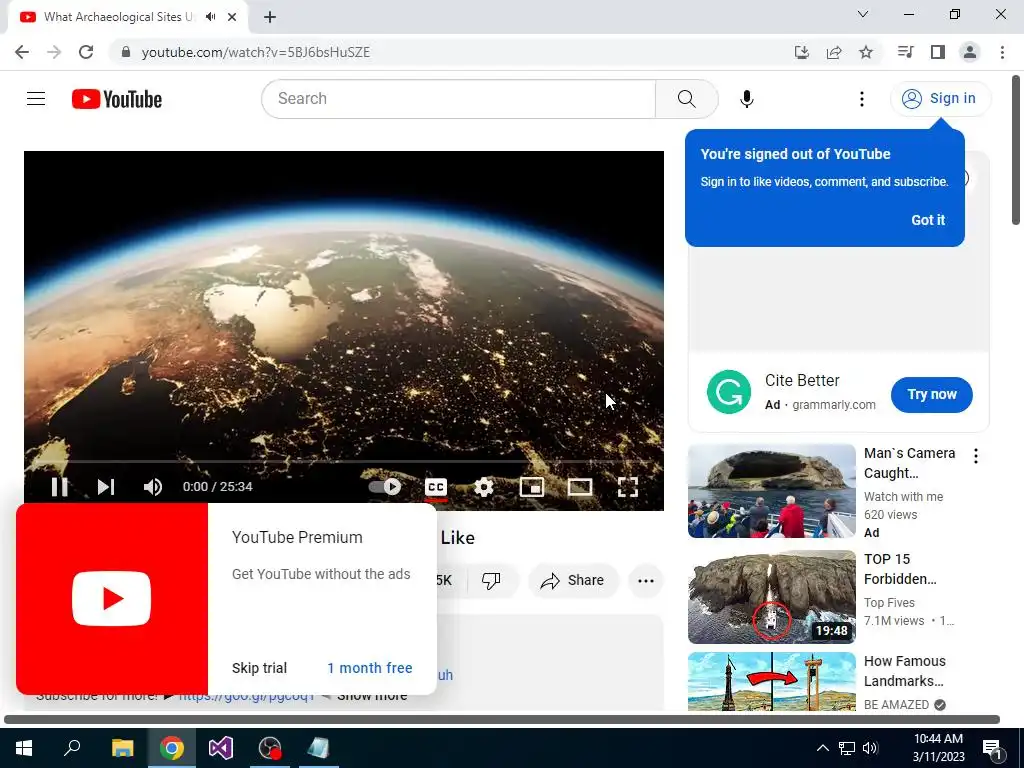Open TOP 15 Forbidden video thumbnail
Viewport: 1024px width, 768px height.
(772, 597)
